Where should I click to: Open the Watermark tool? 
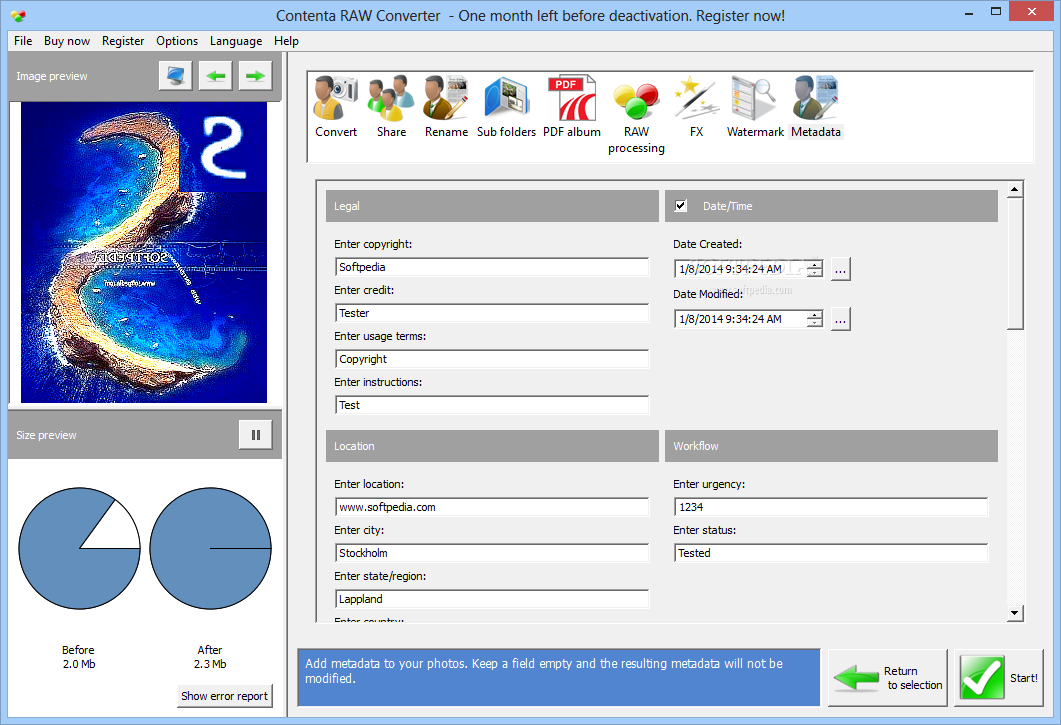[x=755, y=107]
